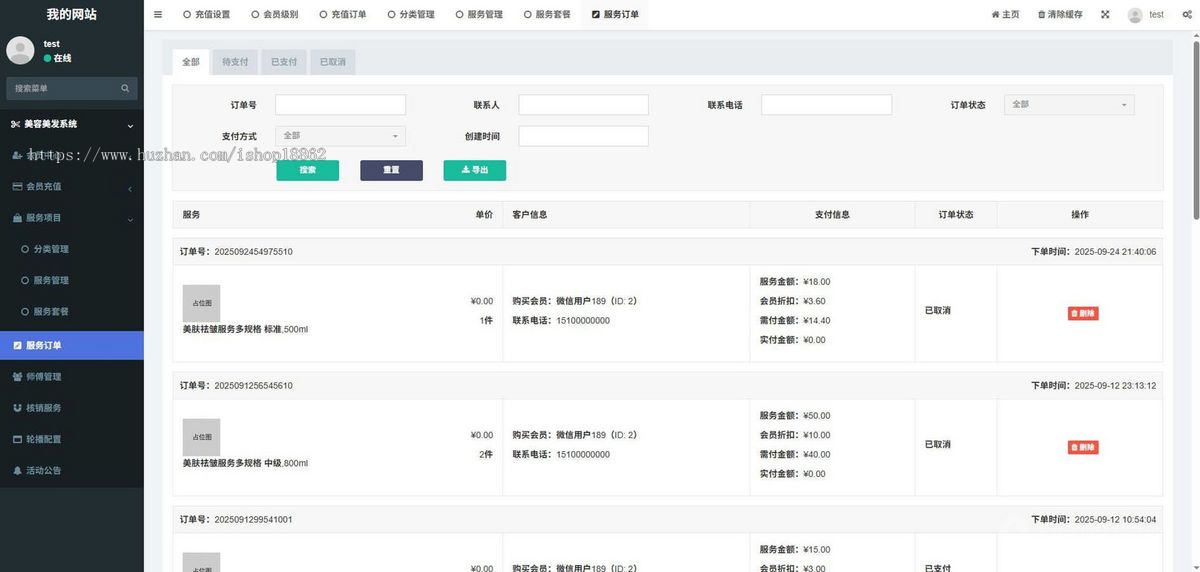Select 服务订单 in the sidebar
The height and width of the screenshot is (572, 1200).
click(x=72, y=345)
